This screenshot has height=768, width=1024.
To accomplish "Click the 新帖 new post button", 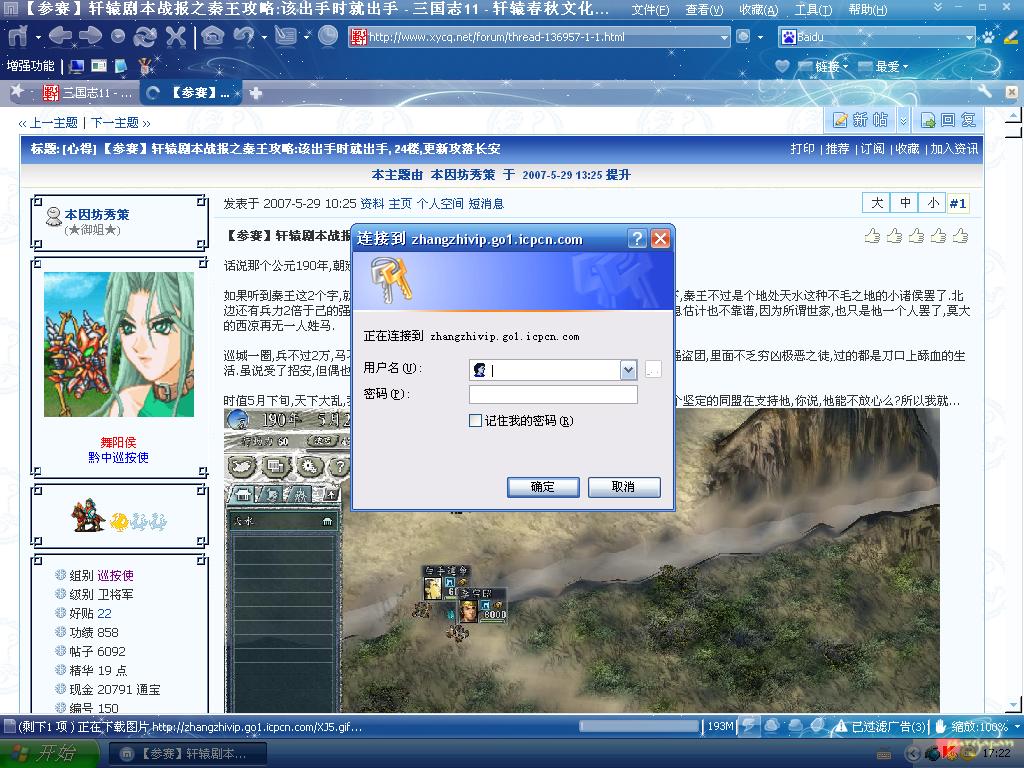I will coord(861,120).
